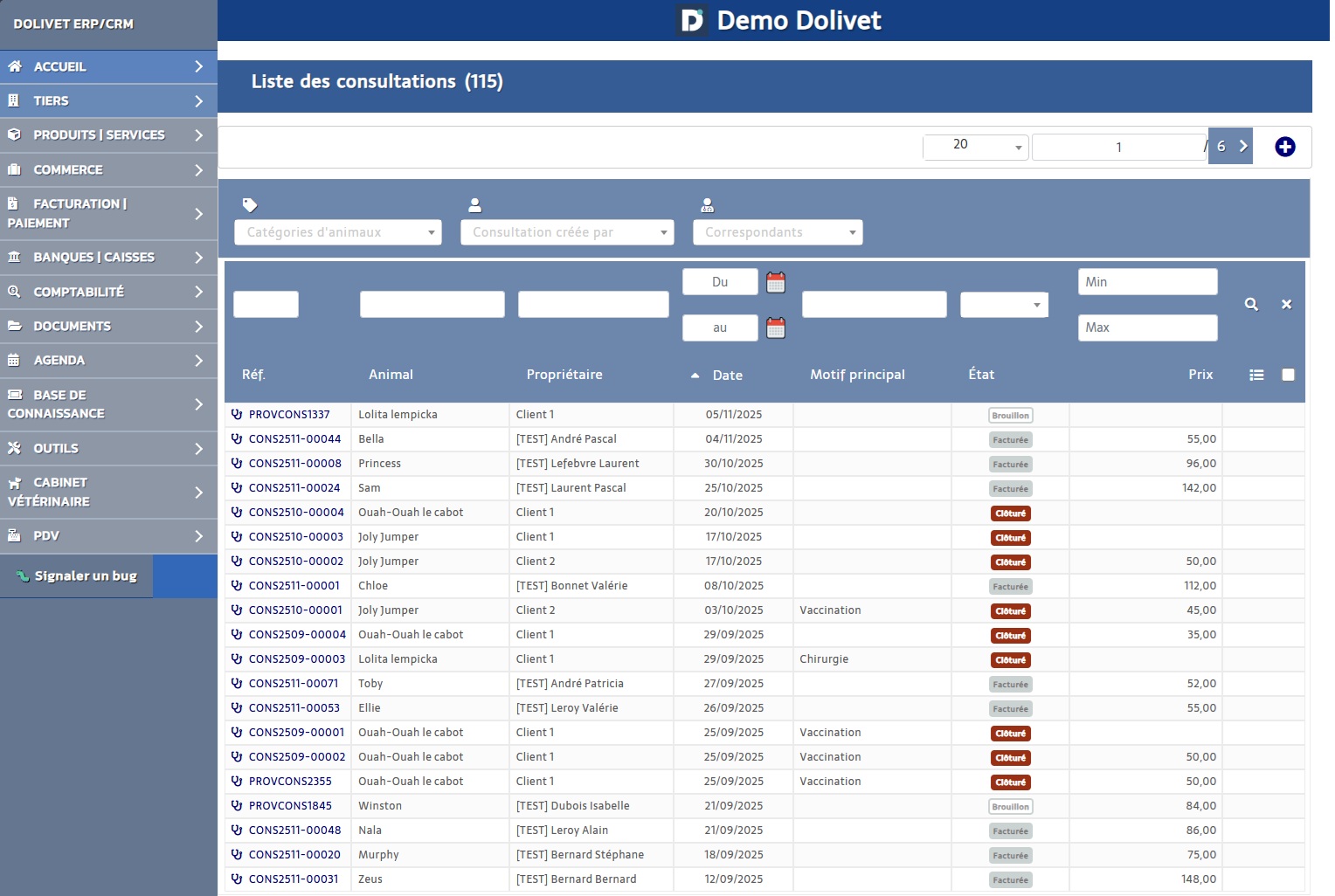
Task: Tick the select-all rows checkbox
Action: 1288,375
